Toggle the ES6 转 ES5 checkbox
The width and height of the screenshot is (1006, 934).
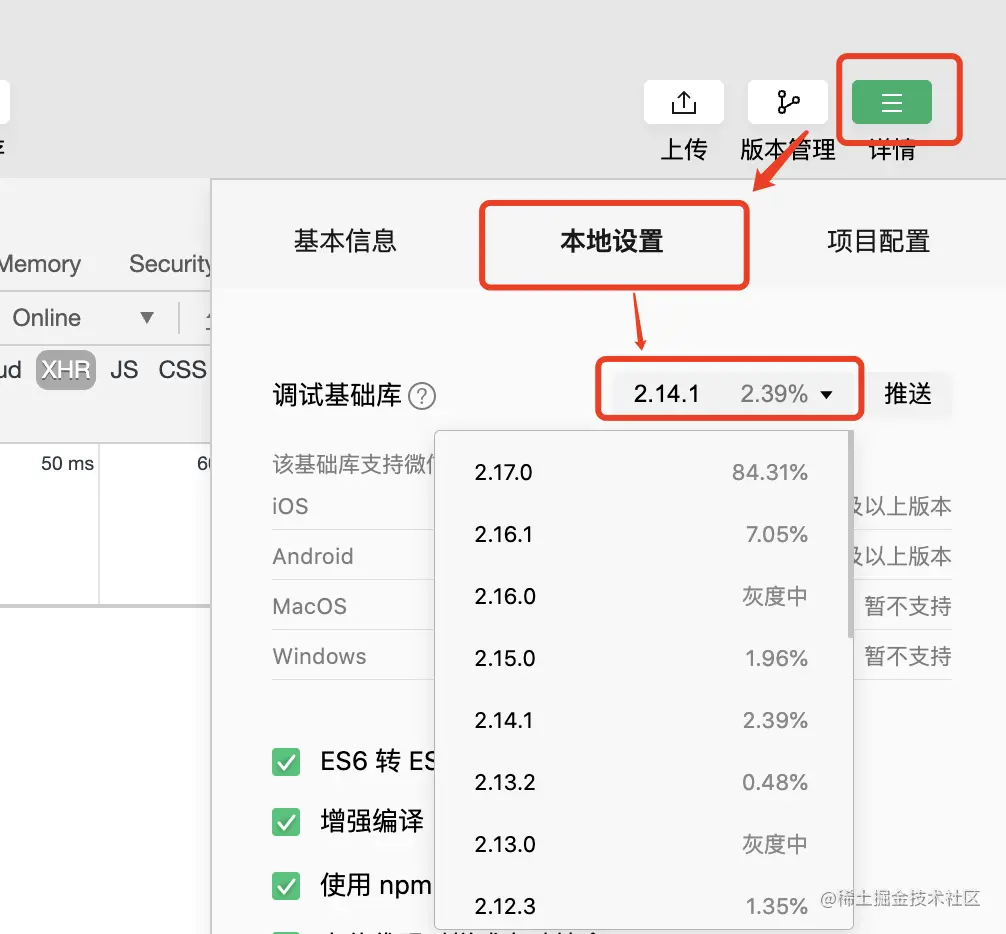[x=286, y=762]
